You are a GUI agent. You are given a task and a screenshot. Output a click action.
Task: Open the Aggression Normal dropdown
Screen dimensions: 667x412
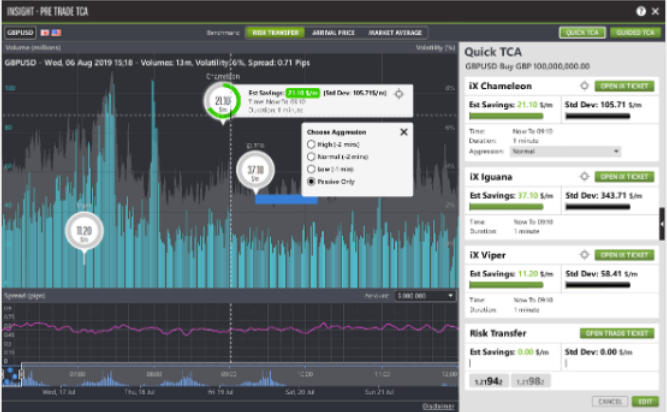click(x=565, y=151)
